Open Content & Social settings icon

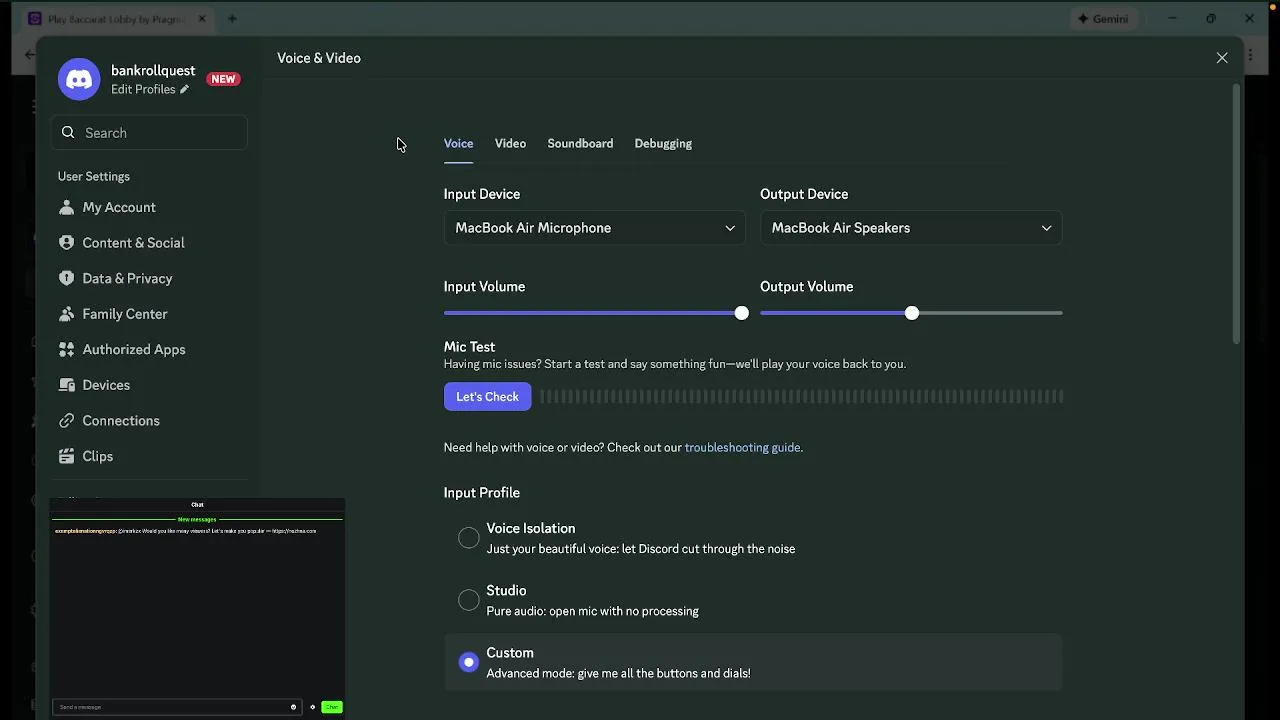point(67,243)
